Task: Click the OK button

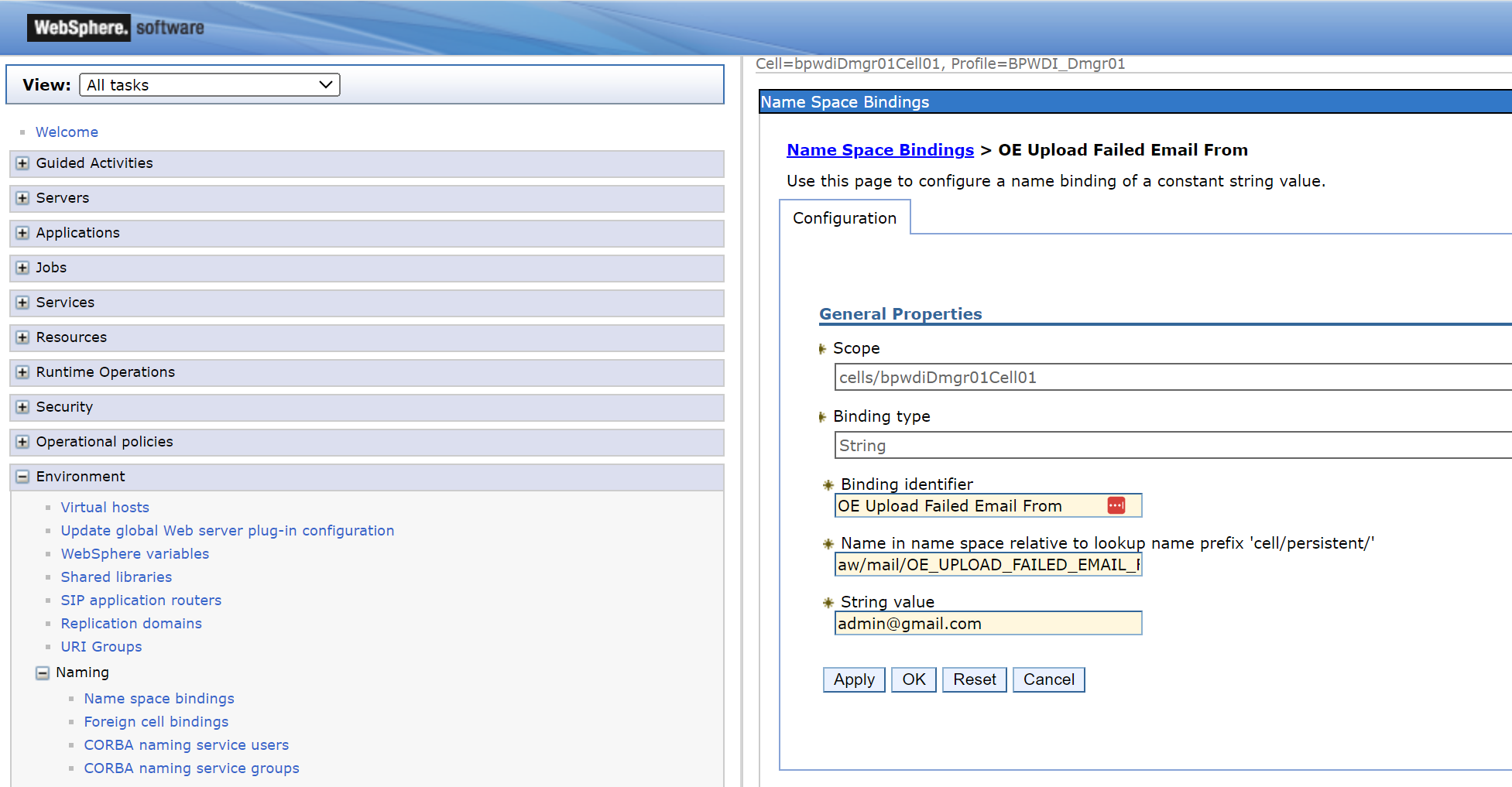Action: [914, 679]
